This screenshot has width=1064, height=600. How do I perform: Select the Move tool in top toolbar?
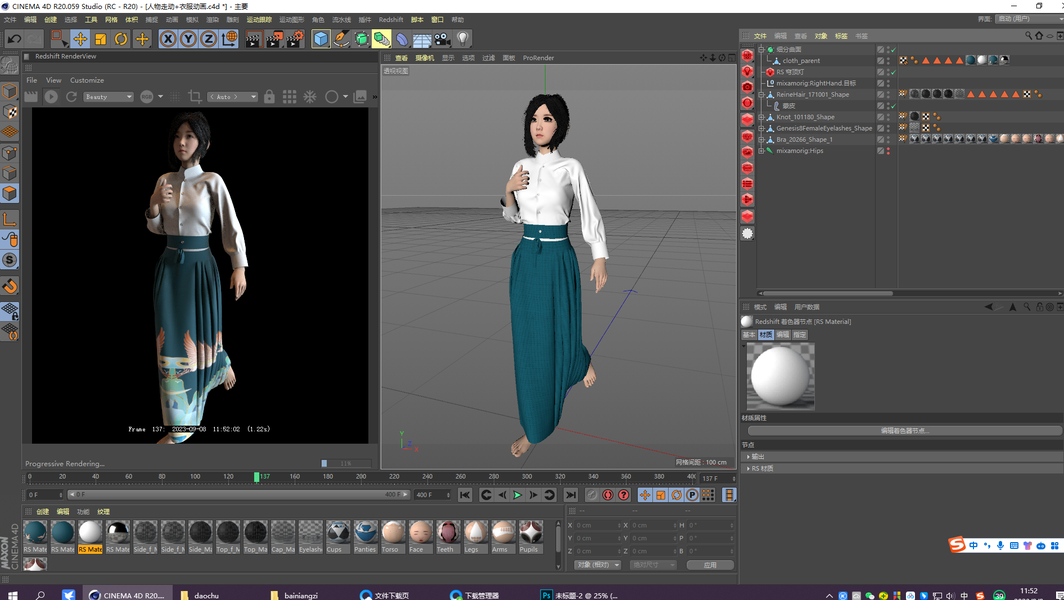pyautogui.click(x=80, y=39)
